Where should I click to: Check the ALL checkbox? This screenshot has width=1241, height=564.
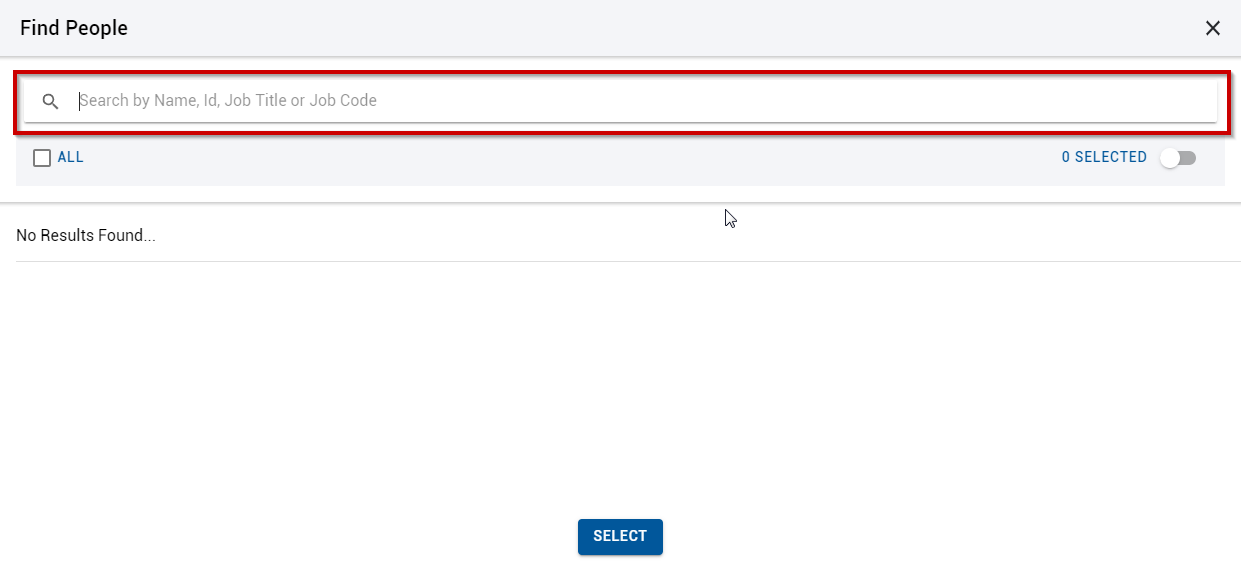click(x=42, y=157)
